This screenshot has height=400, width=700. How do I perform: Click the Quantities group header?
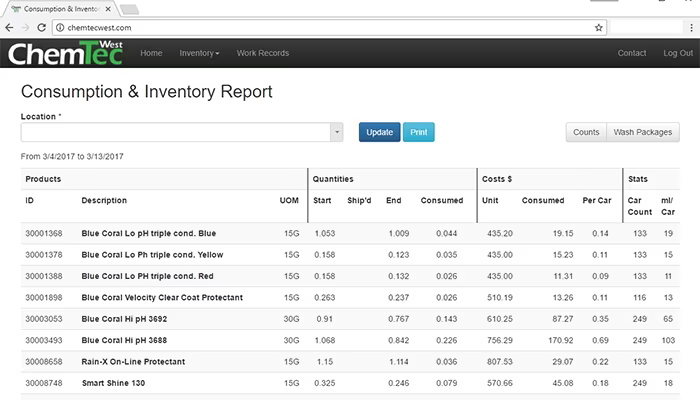click(333, 179)
